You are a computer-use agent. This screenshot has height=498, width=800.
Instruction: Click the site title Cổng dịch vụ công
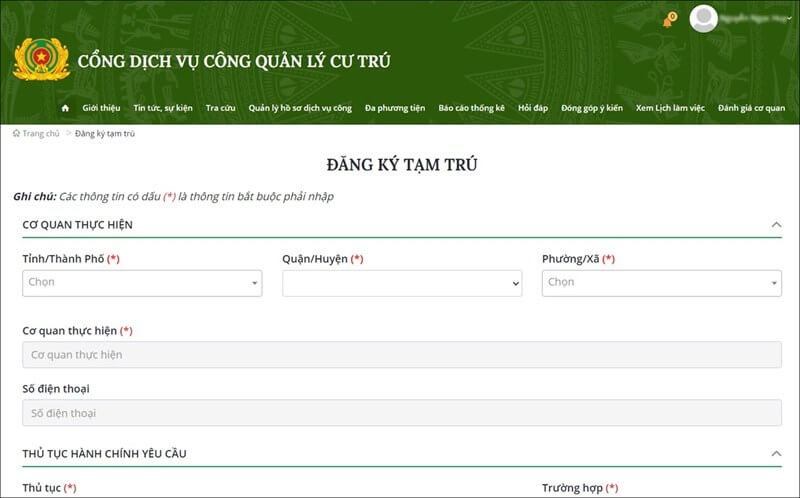point(234,61)
